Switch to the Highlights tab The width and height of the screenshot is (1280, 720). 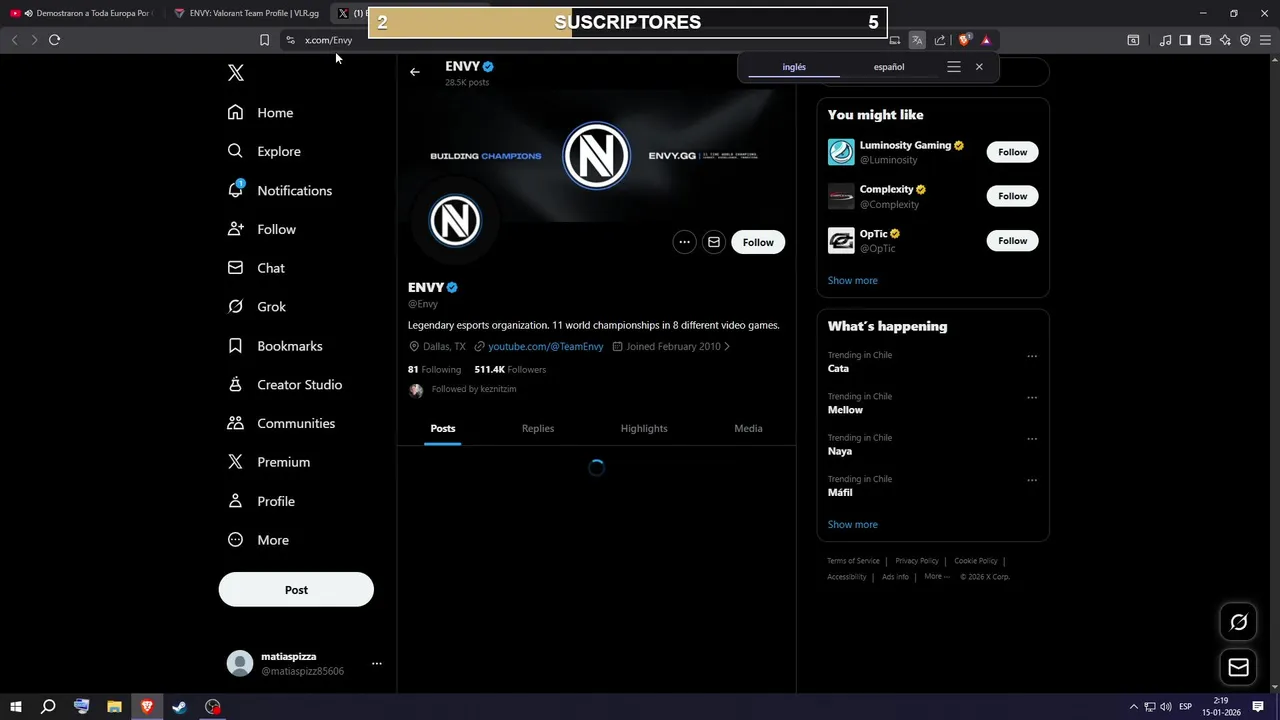click(x=644, y=428)
